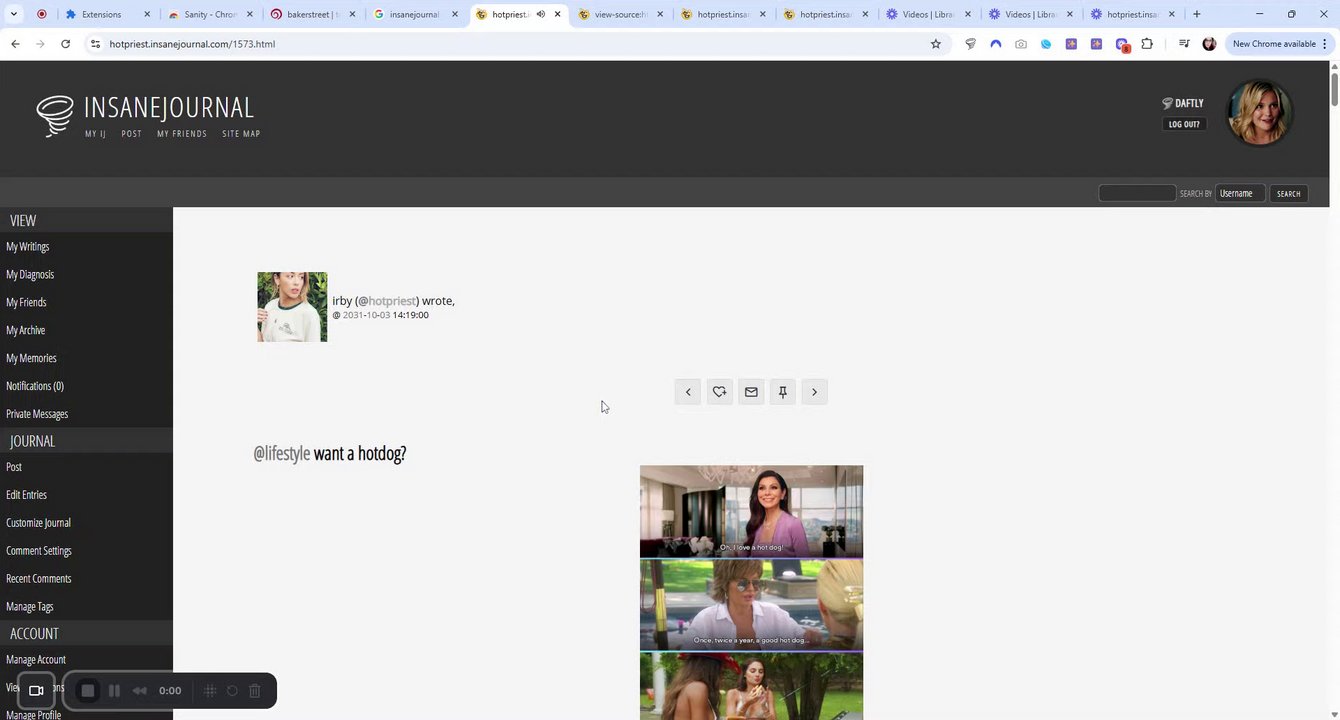
Task: Open media controls icon in Chrome toolbar
Action: click(x=1184, y=44)
